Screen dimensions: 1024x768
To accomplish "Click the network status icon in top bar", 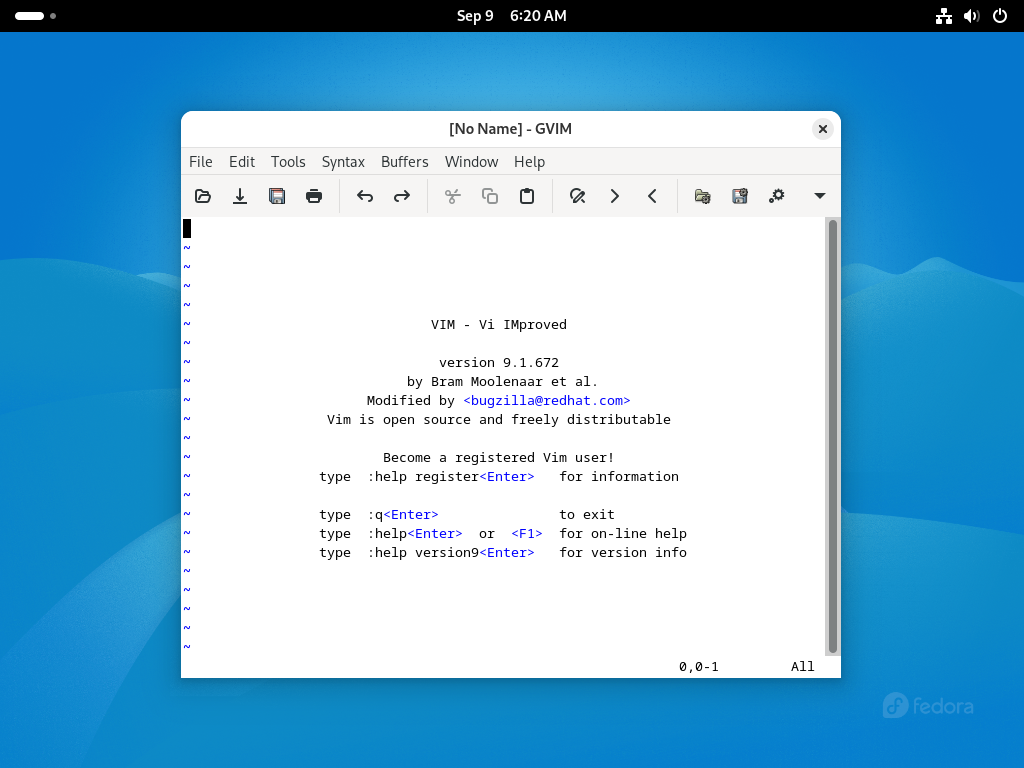I will [x=944, y=16].
